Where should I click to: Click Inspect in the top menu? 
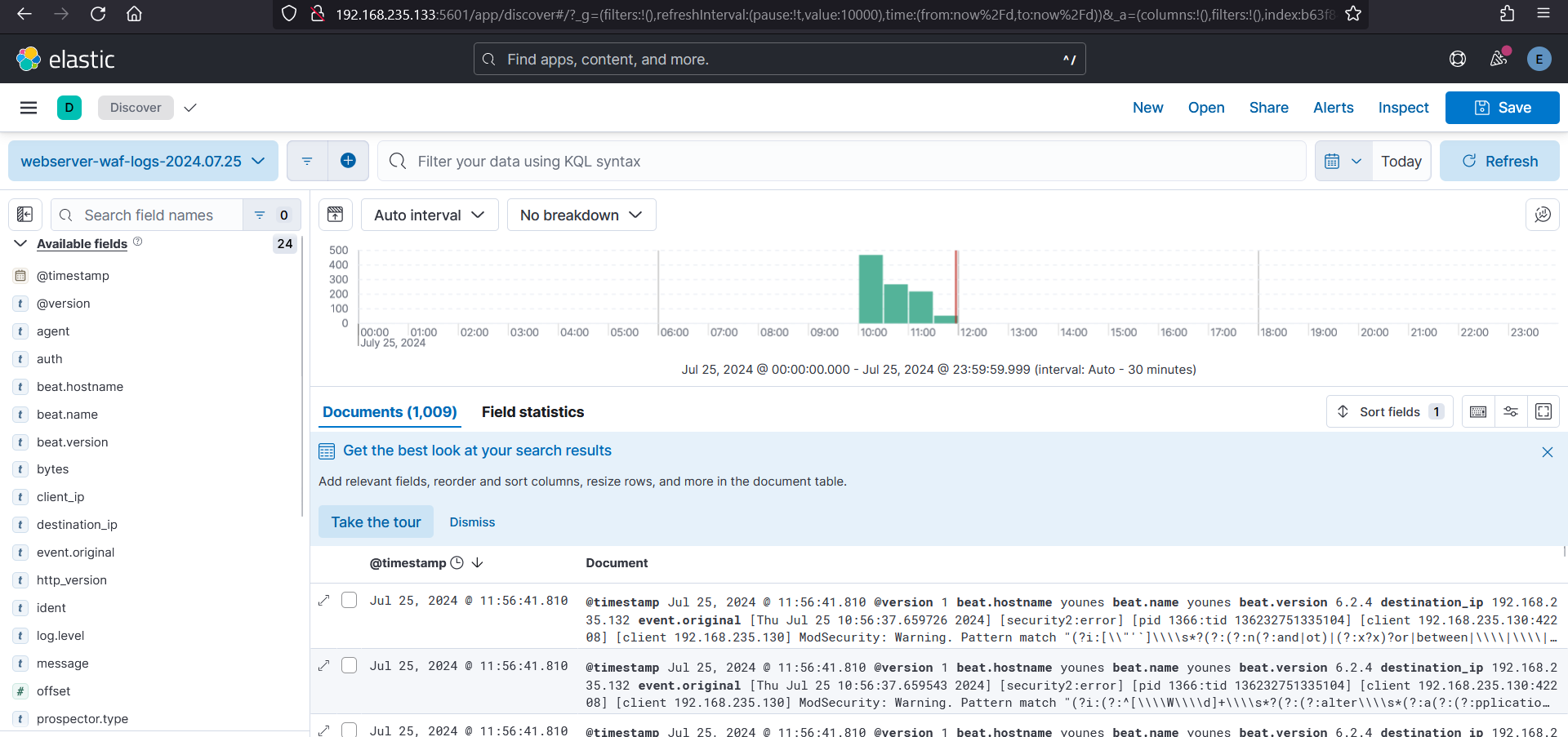tap(1403, 108)
